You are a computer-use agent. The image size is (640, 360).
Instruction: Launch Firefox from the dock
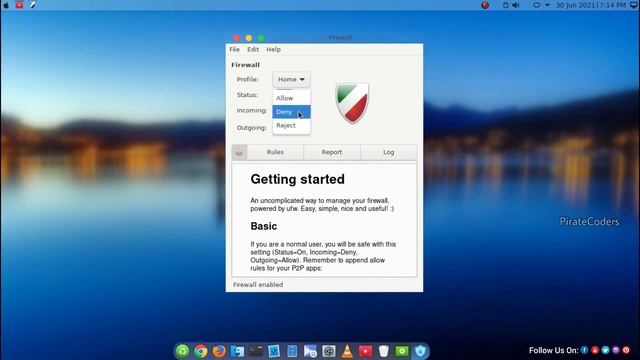click(219, 351)
